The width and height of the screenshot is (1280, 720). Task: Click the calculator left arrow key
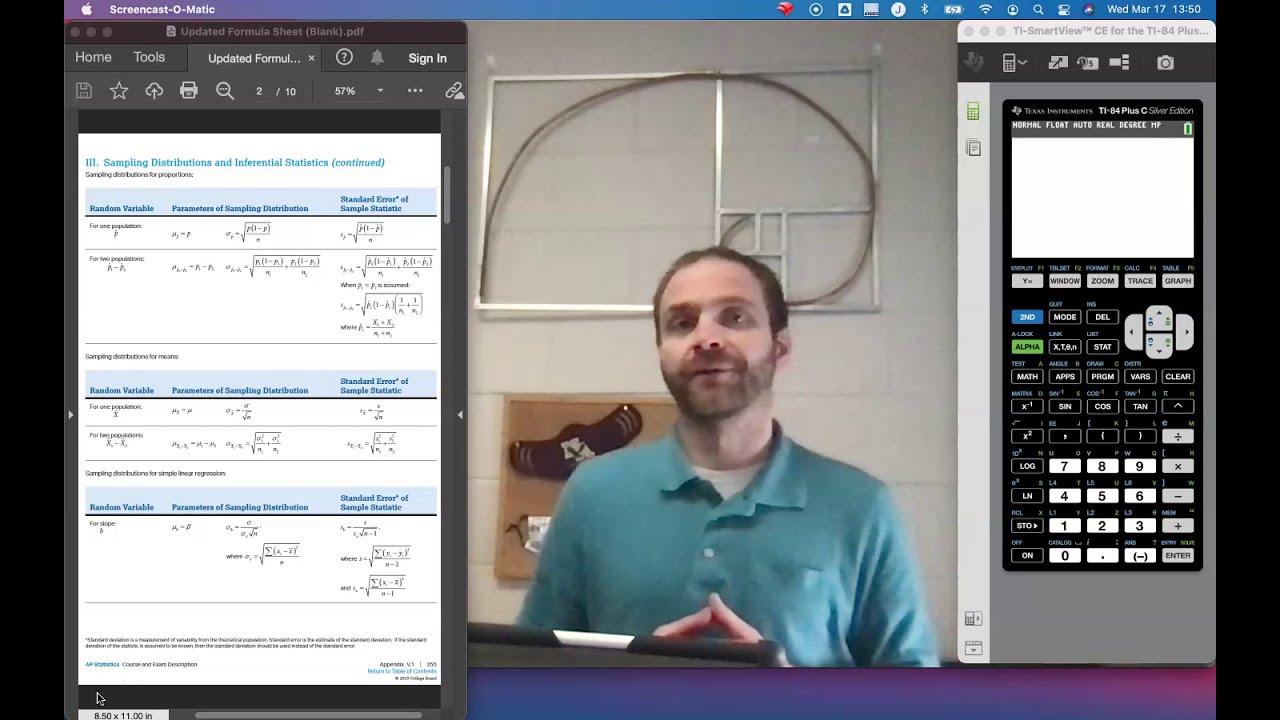pyautogui.click(x=1132, y=332)
